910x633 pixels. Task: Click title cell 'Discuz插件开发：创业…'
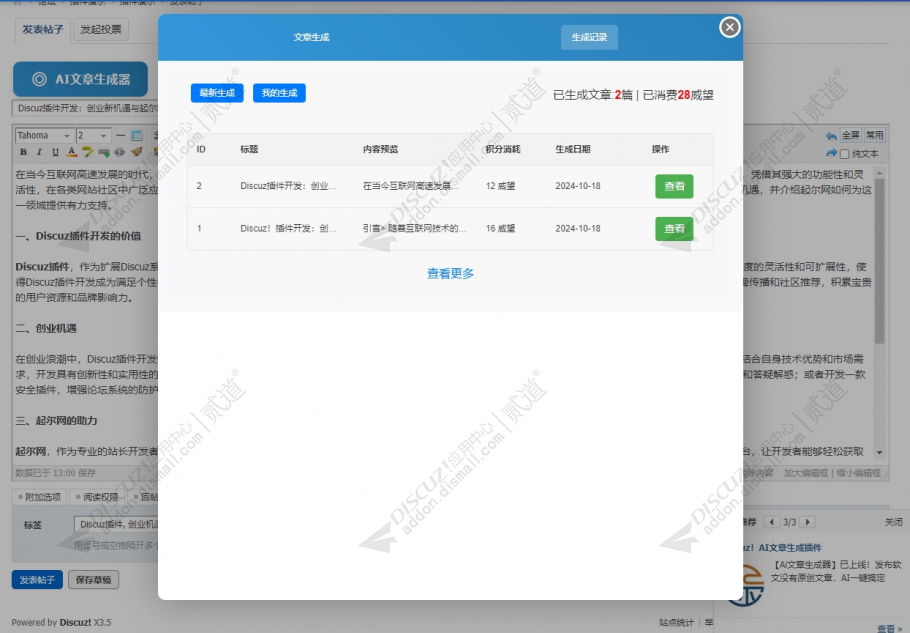pyautogui.click(x=288, y=186)
